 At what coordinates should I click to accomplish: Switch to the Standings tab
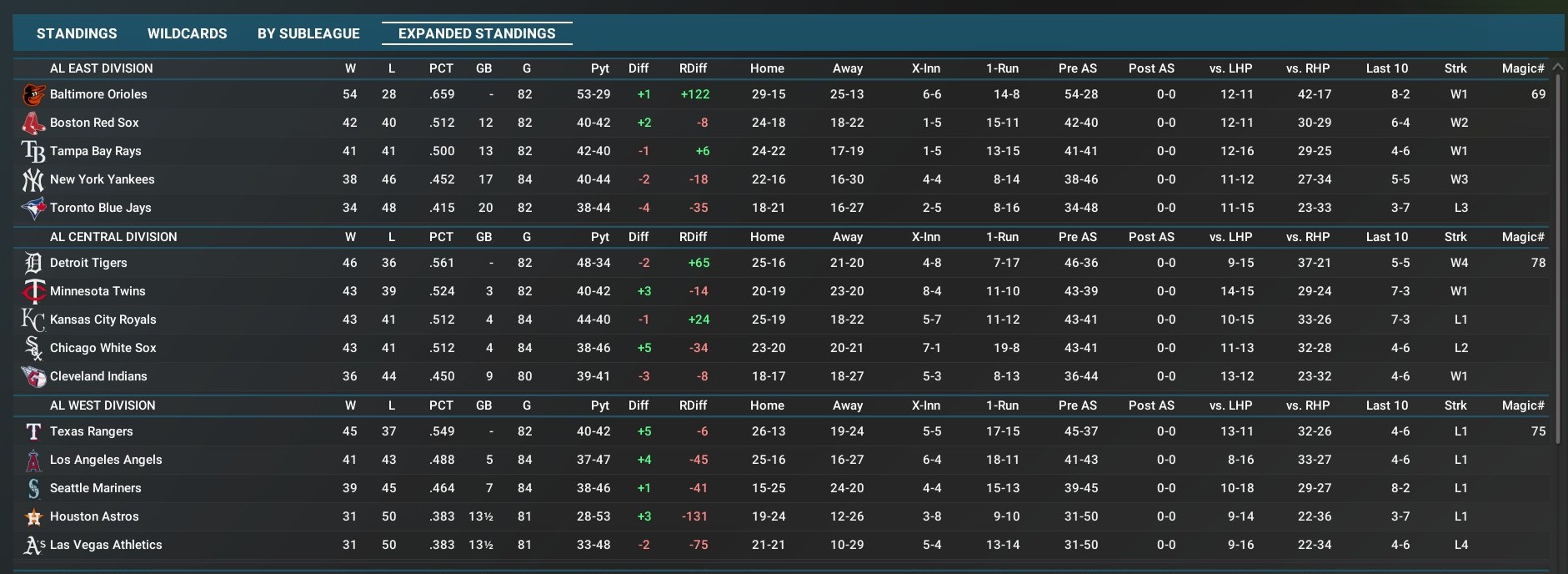click(77, 33)
